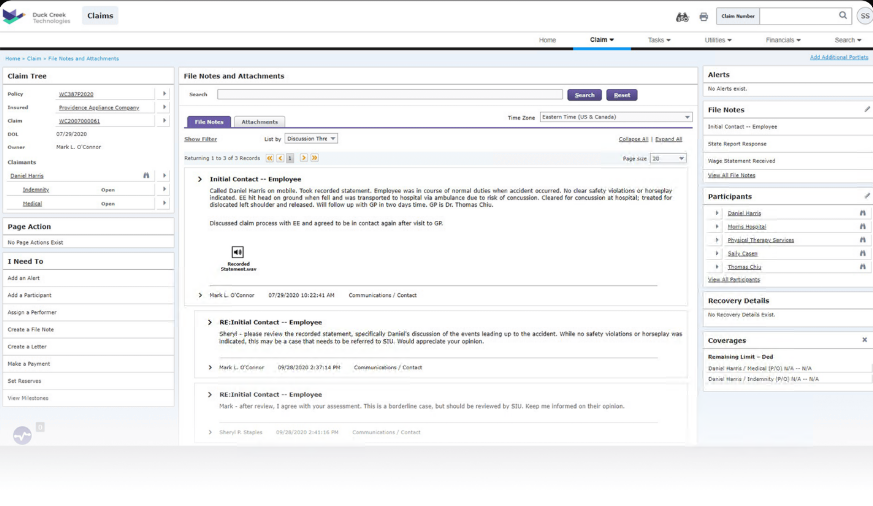
Task: Click arrow button in Medical row
Action: coord(164,203)
